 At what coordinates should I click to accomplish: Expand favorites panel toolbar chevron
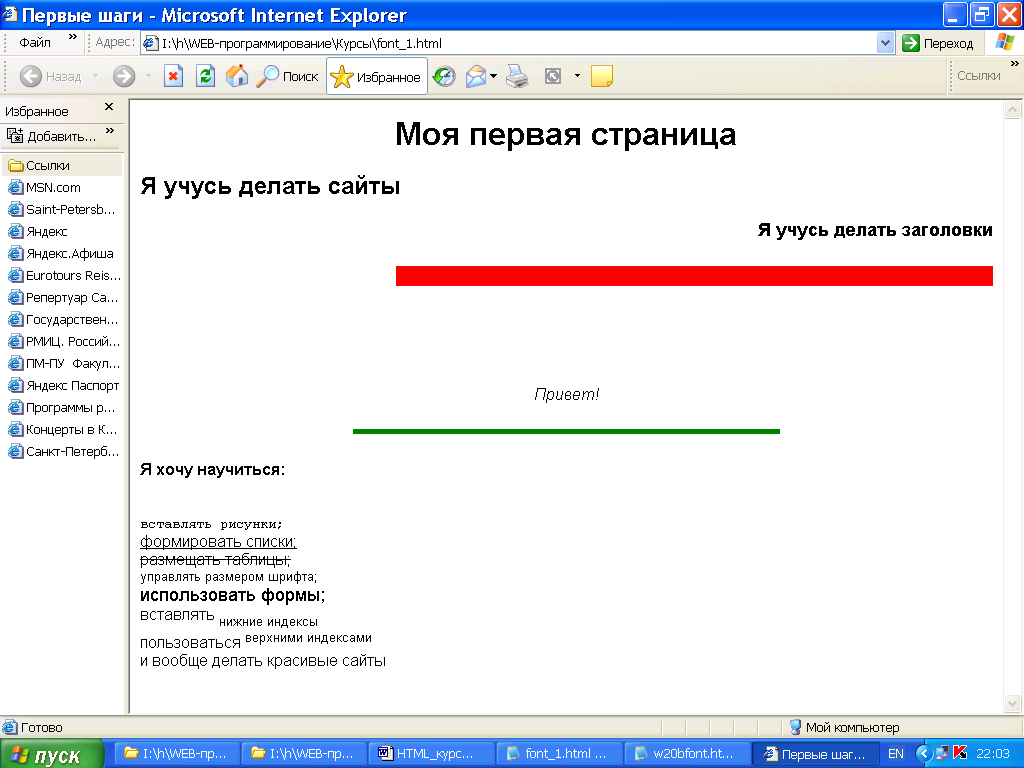[x=110, y=131]
